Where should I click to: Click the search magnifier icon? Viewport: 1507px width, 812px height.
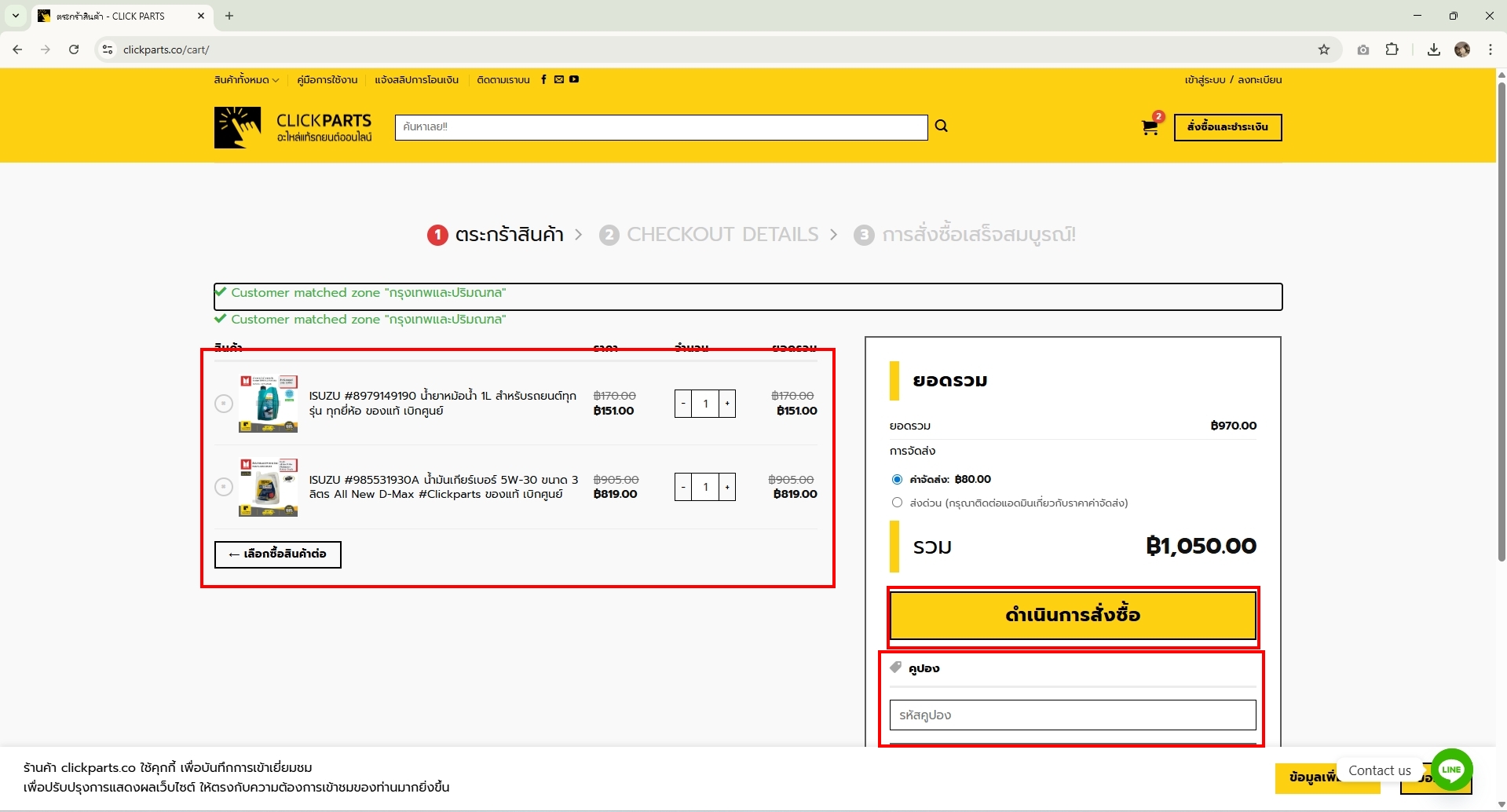pos(941,126)
